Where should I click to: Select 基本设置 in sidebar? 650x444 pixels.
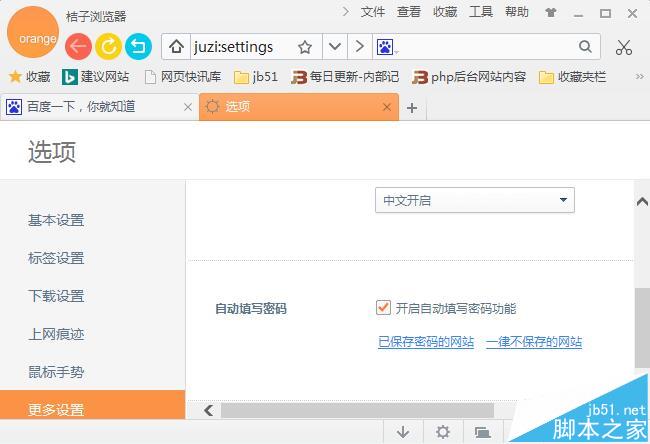point(56,220)
